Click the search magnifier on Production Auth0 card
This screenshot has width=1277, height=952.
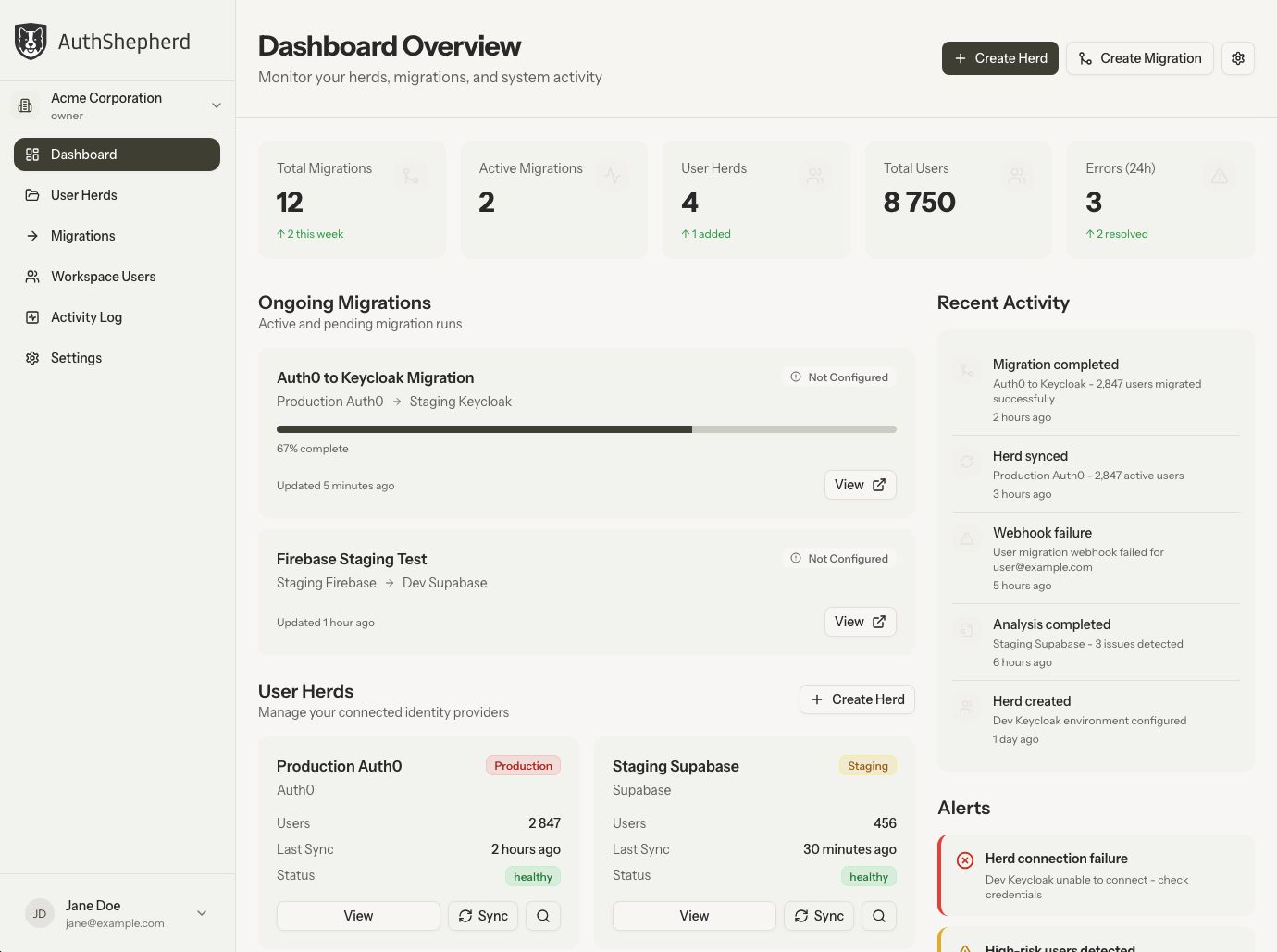(x=543, y=915)
